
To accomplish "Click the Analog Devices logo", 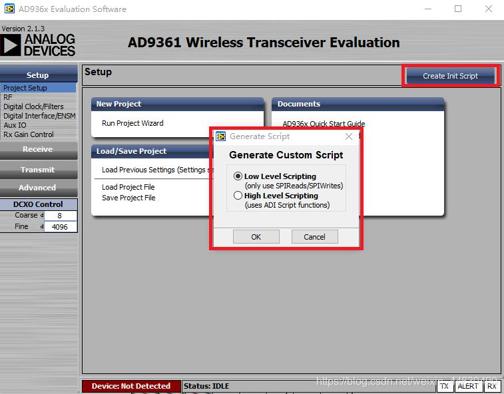I will click(x=38, y=45).
